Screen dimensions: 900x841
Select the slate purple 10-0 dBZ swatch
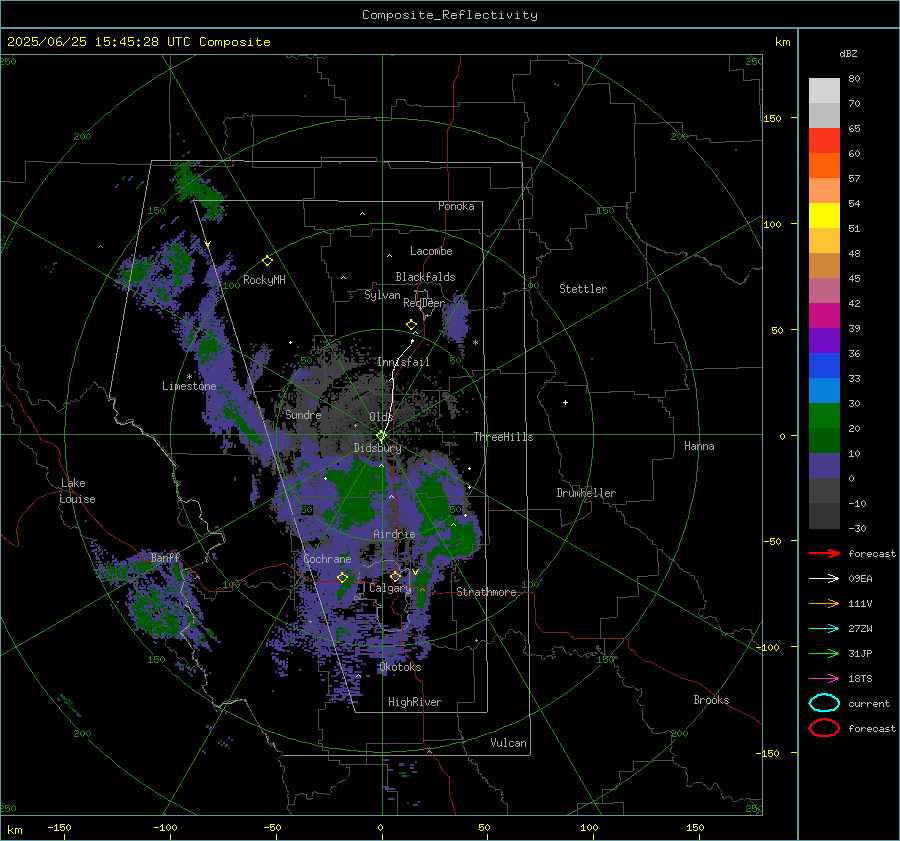[824, 466]
